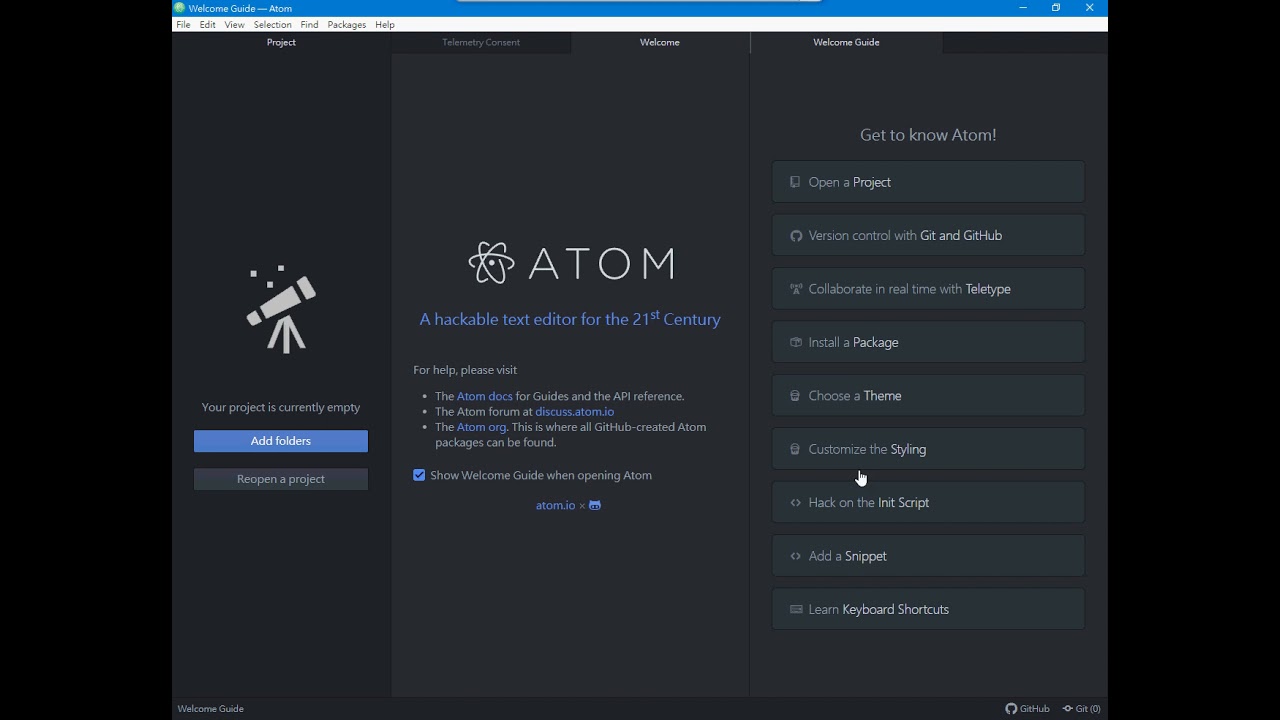Screen dimensions: 1280x720
Task: Click the Add folders button
Action: (x=281, y=441)
